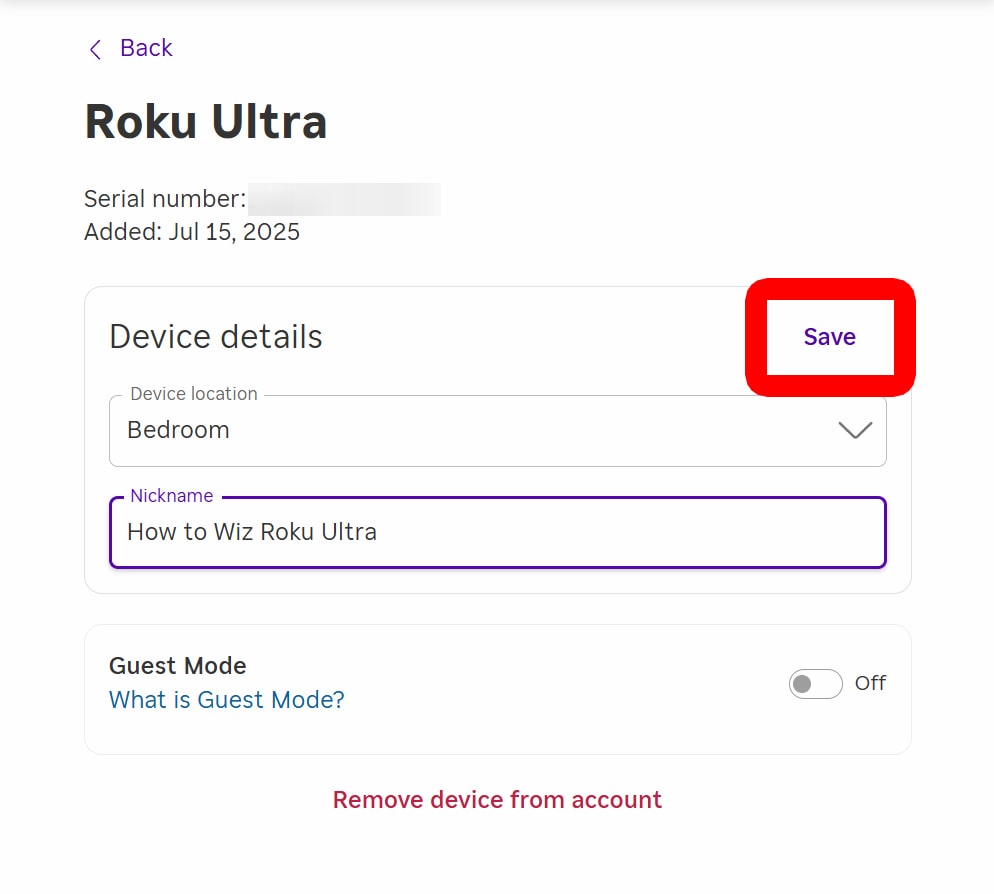The height and width of the screenshot is (894, 994).
Task: Click the dropdown chevron on Device location
Action: 855,430
